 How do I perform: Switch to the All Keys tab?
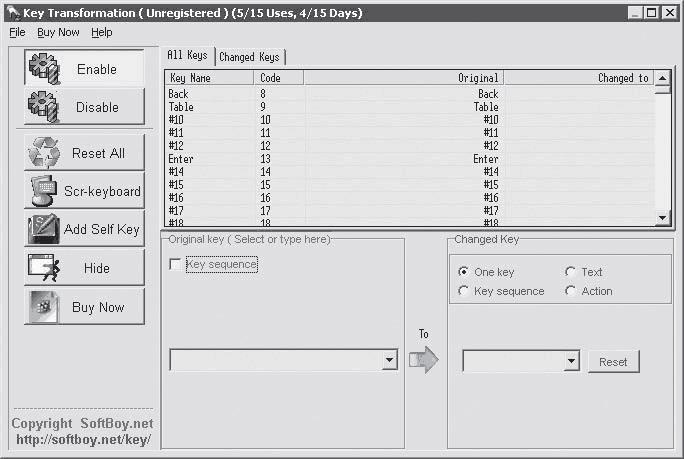tap(188, 55)
